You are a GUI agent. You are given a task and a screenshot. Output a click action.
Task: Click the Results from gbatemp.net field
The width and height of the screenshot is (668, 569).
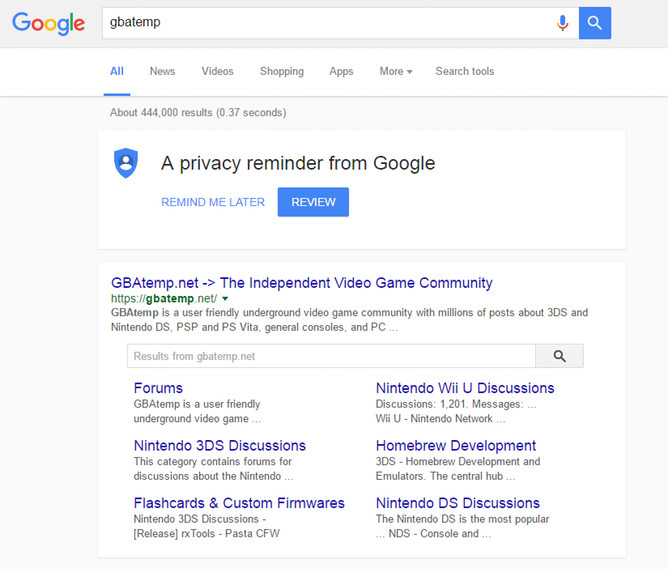[330, 356]
